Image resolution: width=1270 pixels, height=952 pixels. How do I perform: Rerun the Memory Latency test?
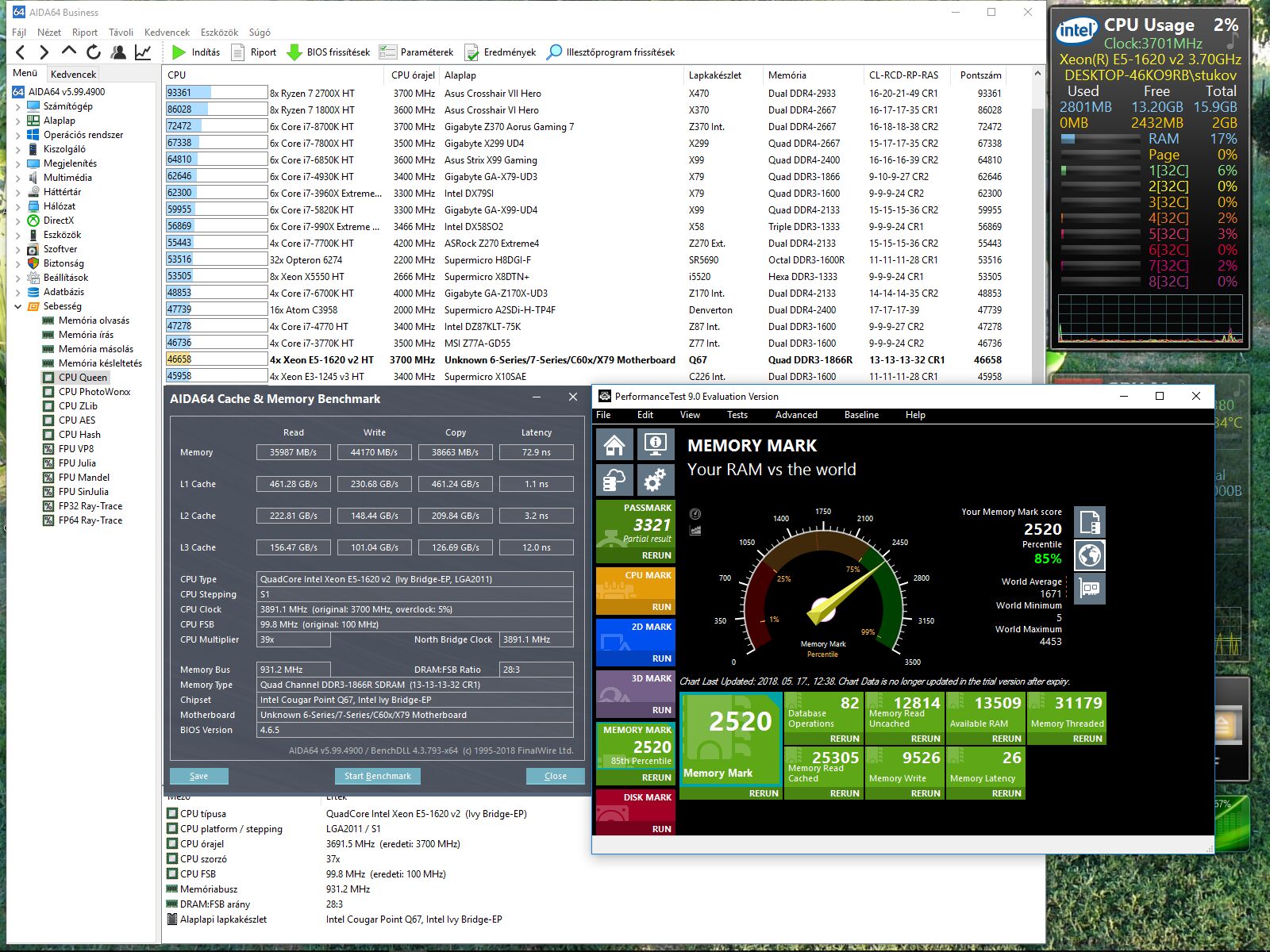[1006, 793]
